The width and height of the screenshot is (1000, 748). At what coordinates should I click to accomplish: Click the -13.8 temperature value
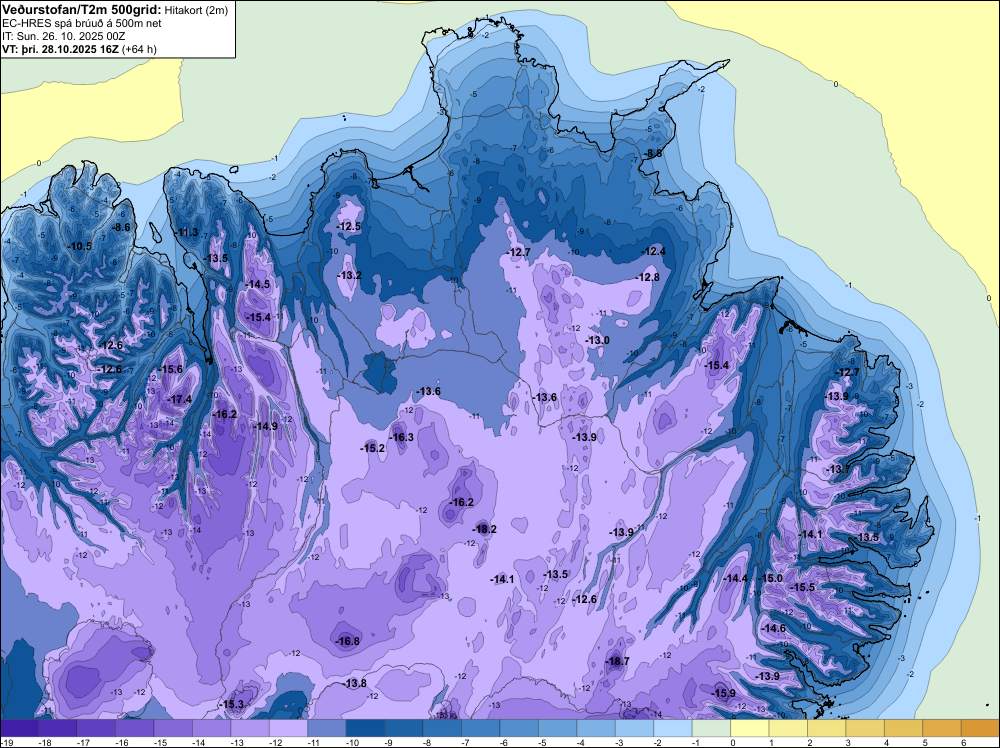[x=355, y=684]
